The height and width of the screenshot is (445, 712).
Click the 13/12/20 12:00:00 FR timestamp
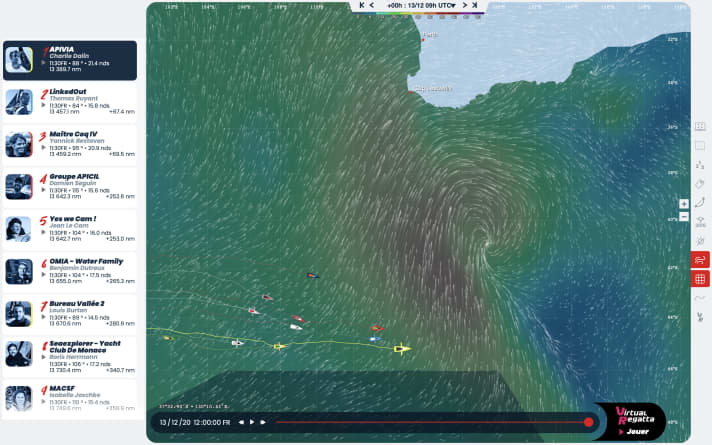tap(195, 422)
